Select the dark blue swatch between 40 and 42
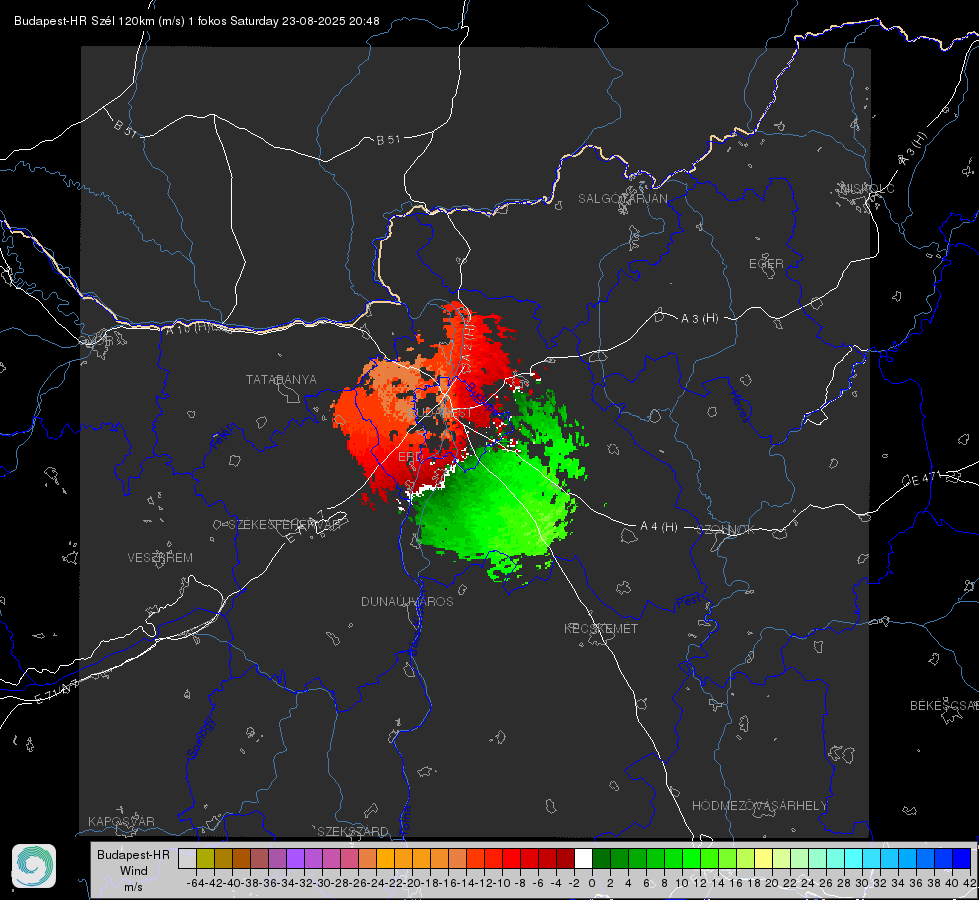 (x=962, y=858)
